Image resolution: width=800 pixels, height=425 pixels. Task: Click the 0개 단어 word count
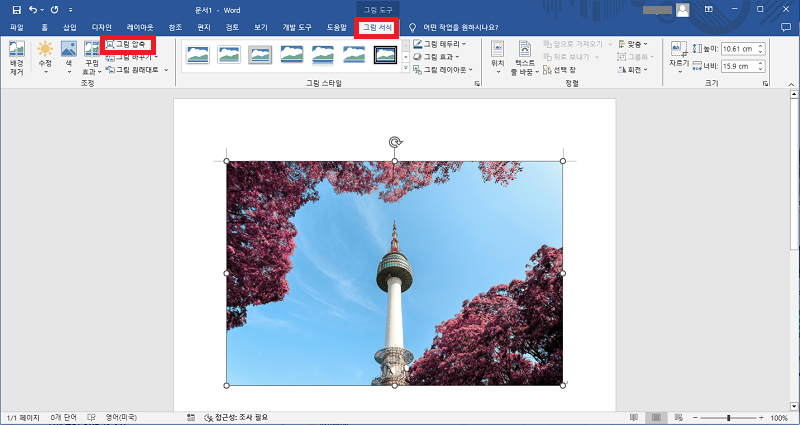point(64,418)
